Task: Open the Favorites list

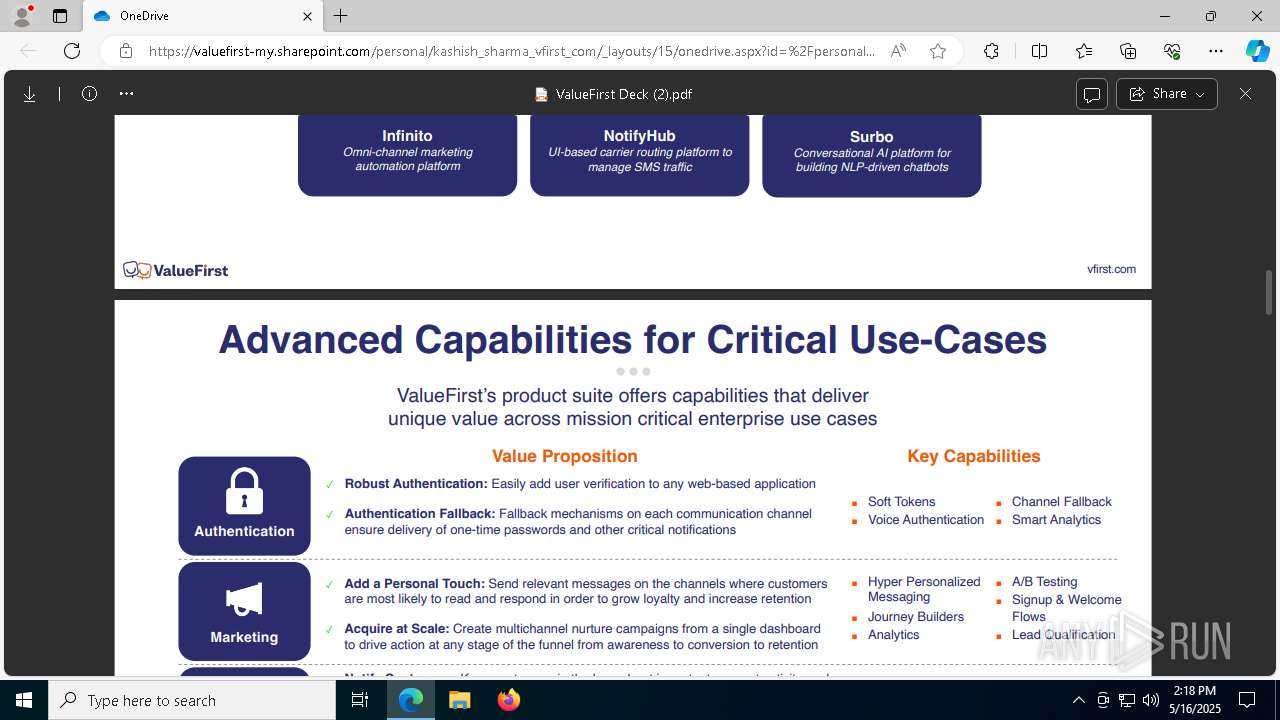Action: 1084,51
